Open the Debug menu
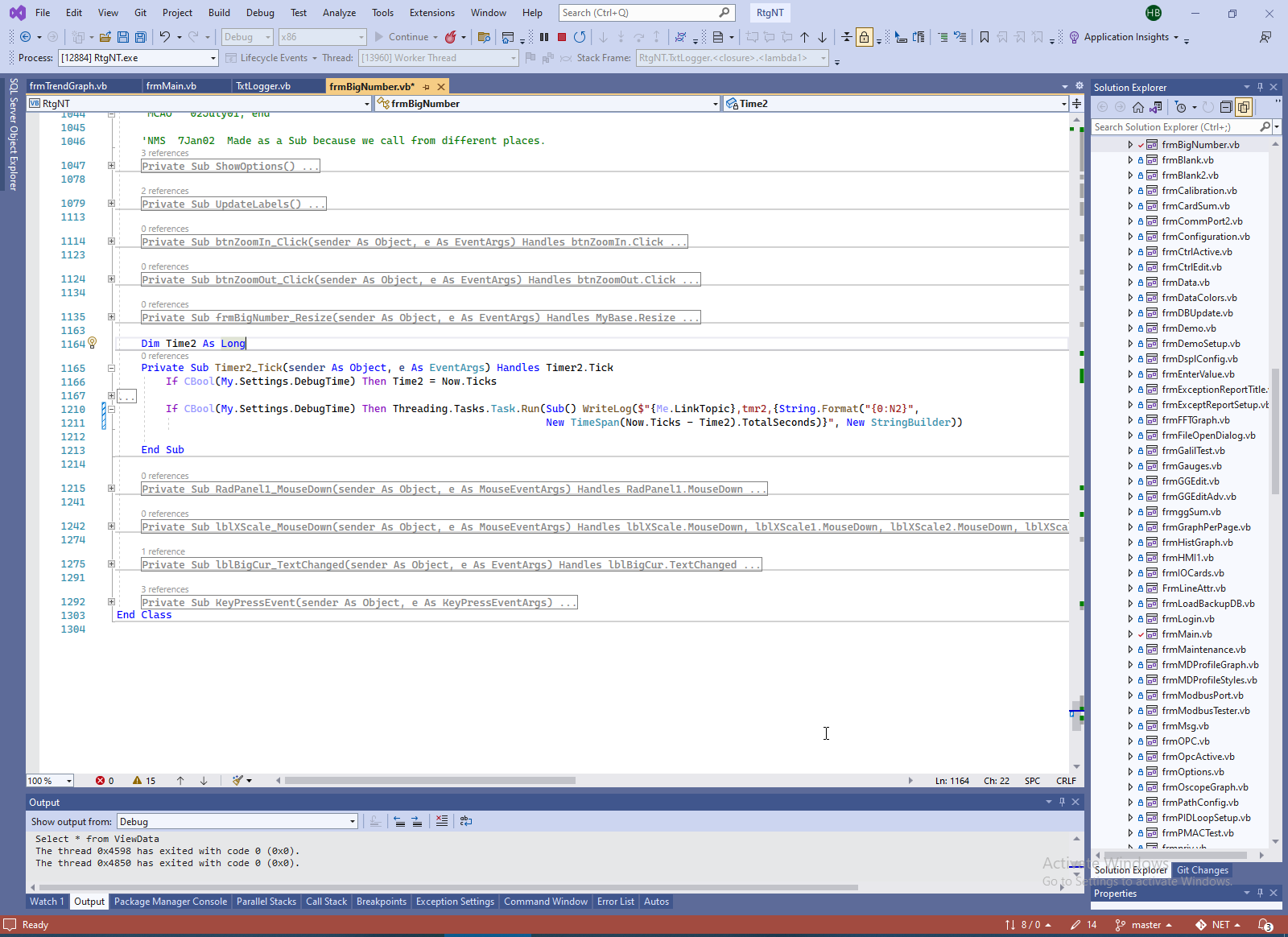The height and width of the screenshot is (937, 1288). tap(260, 13)
